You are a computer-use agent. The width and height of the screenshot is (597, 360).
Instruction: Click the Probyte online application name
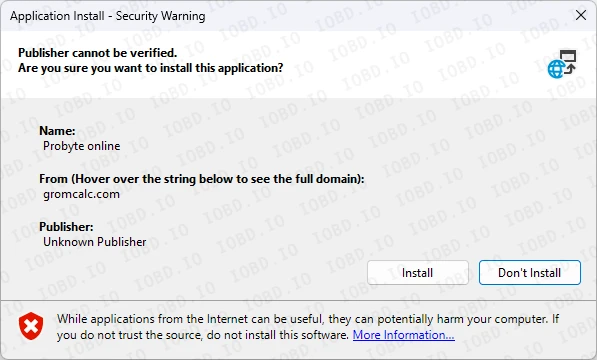81,146
